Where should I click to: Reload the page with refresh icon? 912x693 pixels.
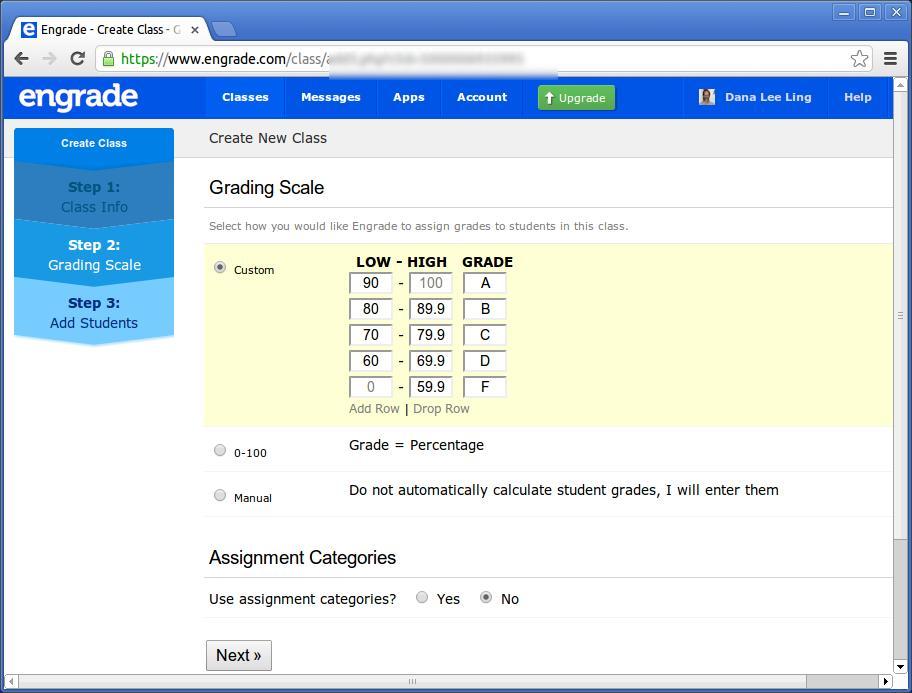[77, 59]
